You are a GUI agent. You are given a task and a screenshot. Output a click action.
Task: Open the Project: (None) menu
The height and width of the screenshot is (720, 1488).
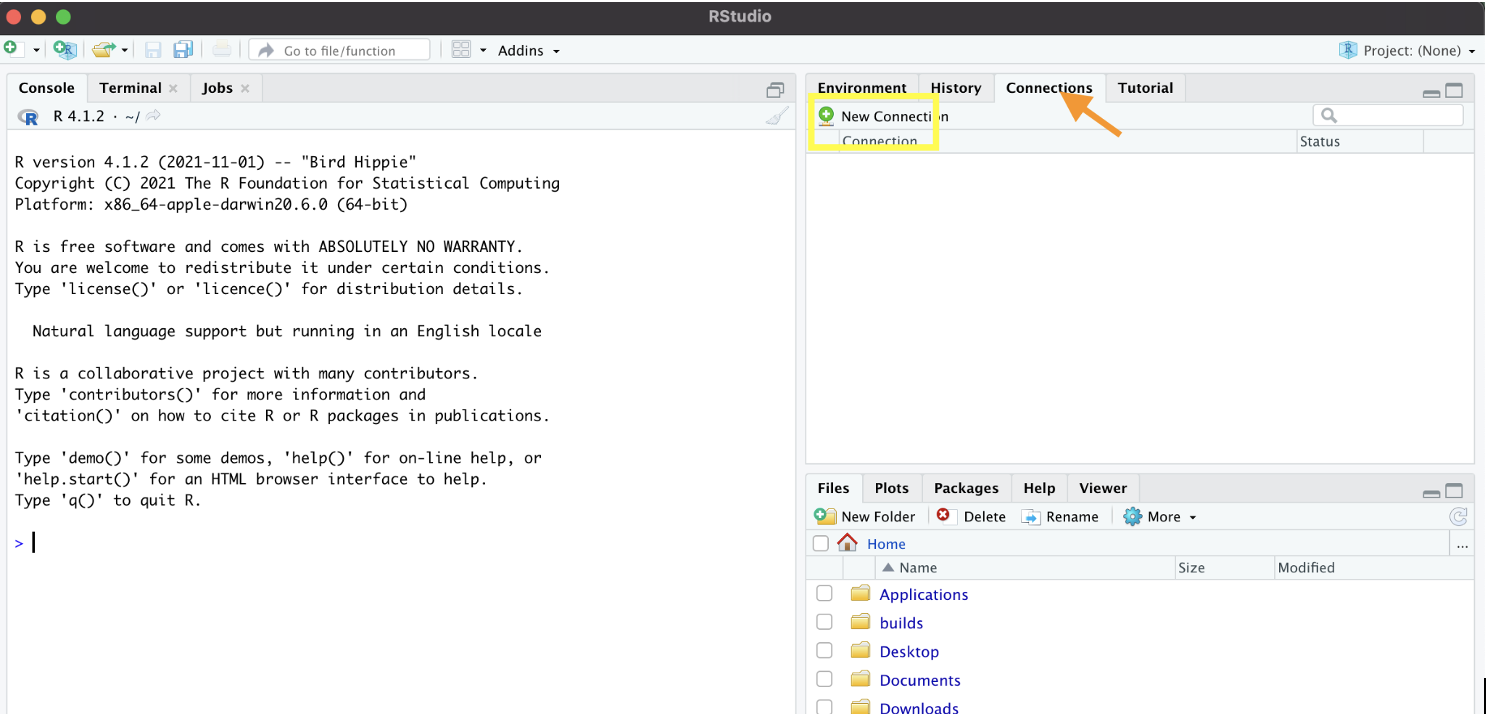(x=1408, y=50)
